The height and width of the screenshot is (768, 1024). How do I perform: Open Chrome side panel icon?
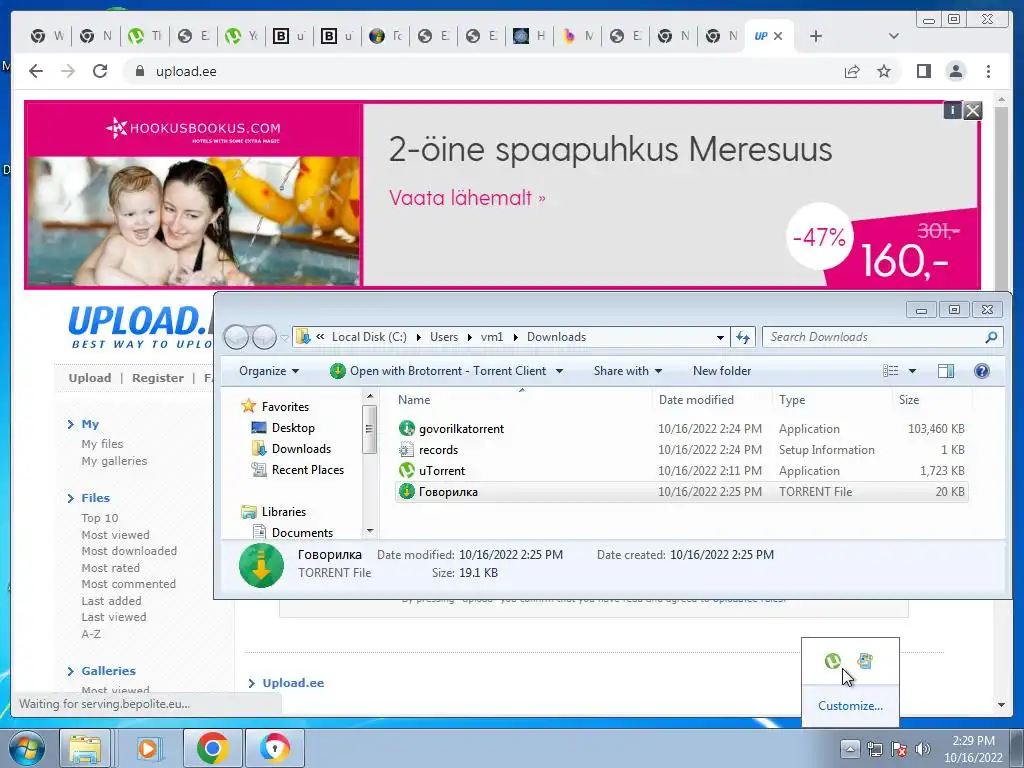pyautogui.click(x=923, y=71)
